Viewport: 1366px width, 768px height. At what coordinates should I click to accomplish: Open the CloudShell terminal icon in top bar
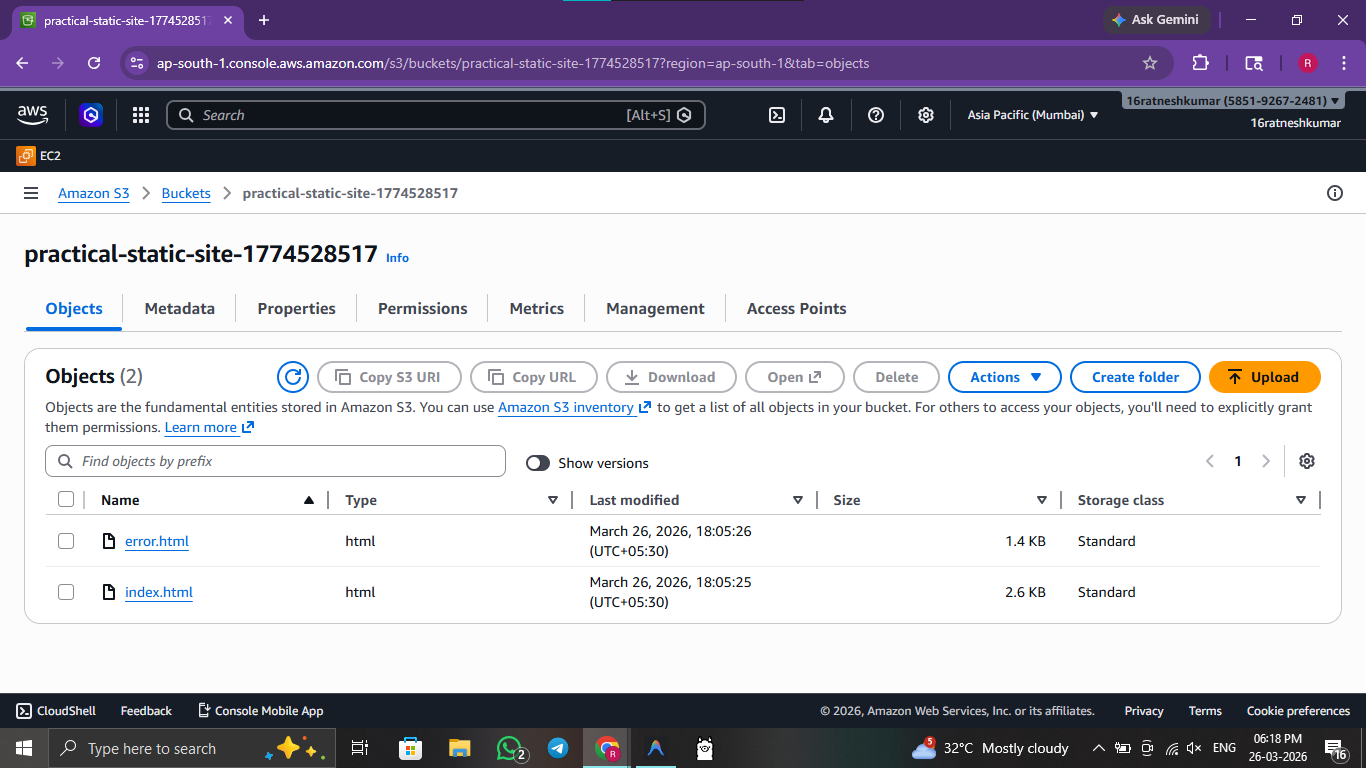click(x=777, y=115)
